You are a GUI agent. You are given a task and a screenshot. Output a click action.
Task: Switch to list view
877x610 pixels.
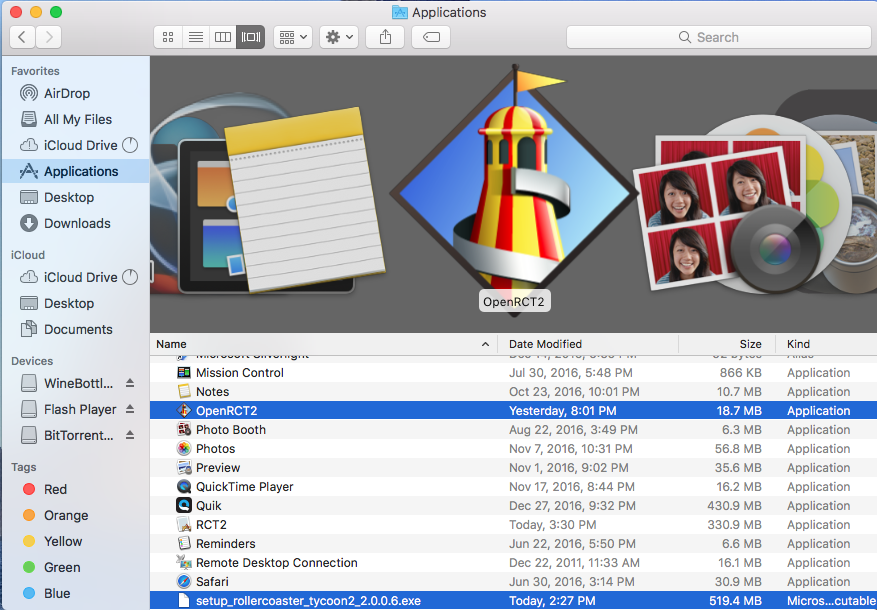tap(195, 37)
